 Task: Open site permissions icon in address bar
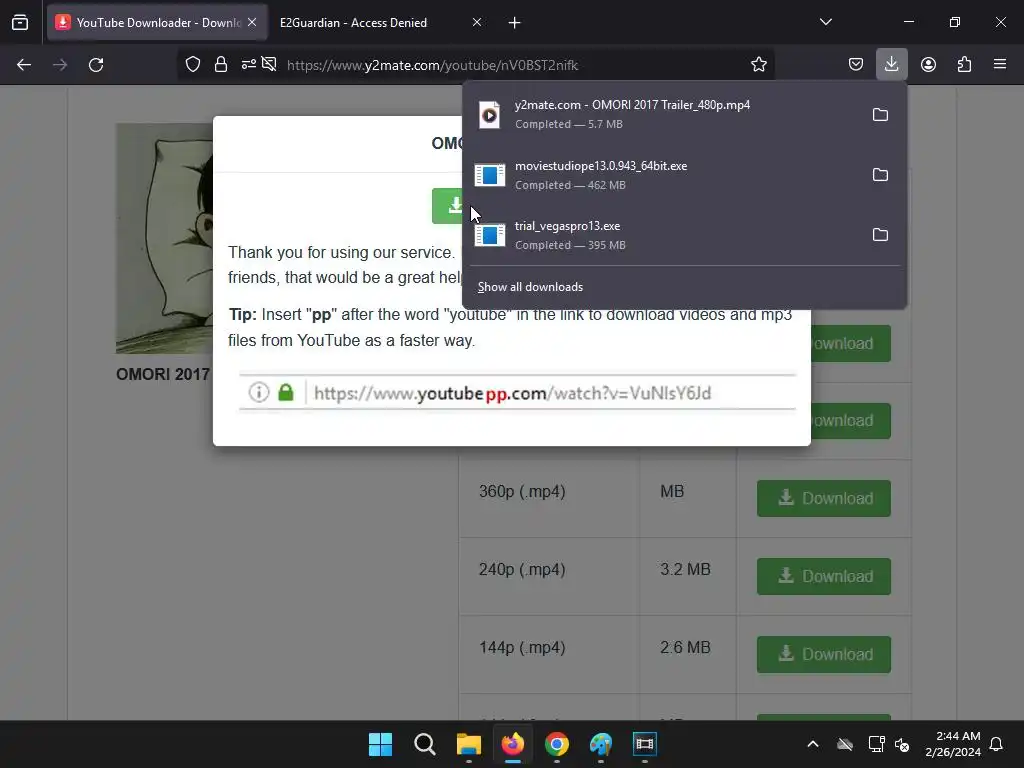(248, 64)
